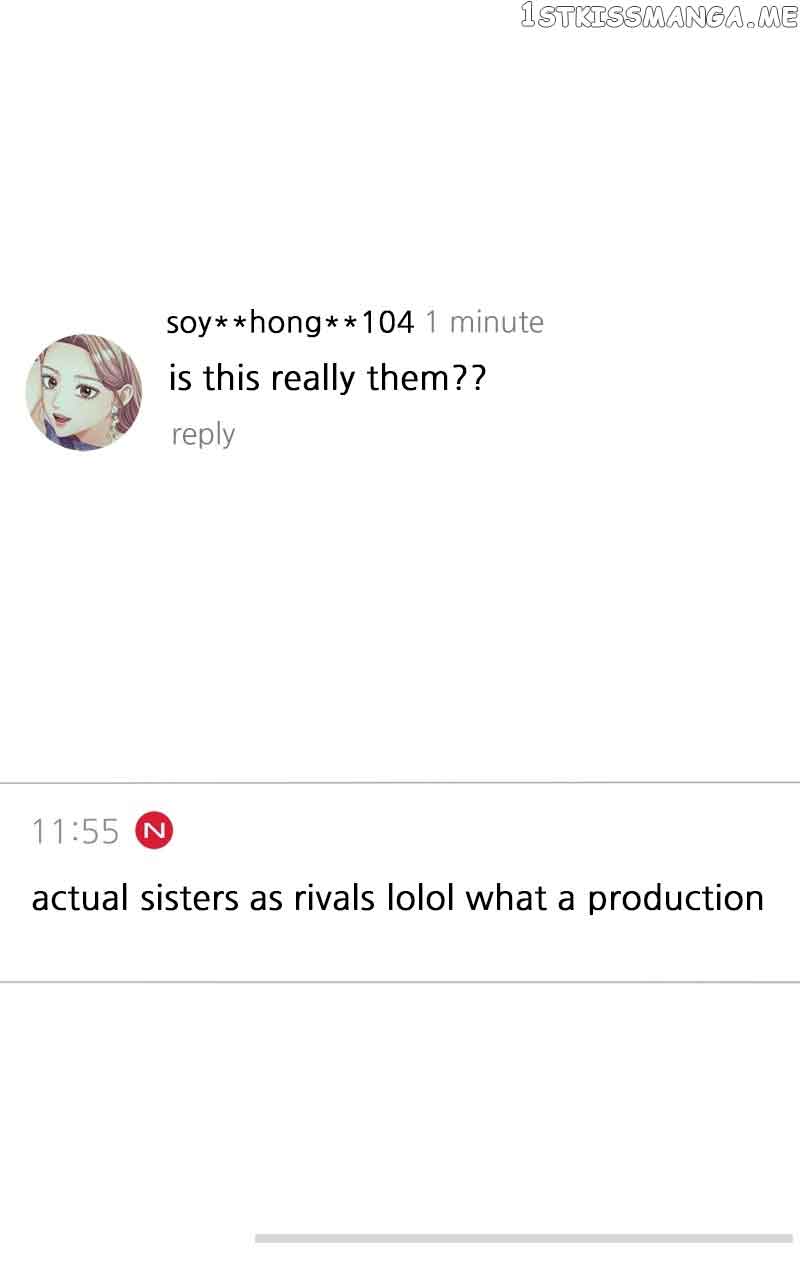800x1280 pixels.
Task: Click the 11:55 notification time
Action: (x=75, y=831)
